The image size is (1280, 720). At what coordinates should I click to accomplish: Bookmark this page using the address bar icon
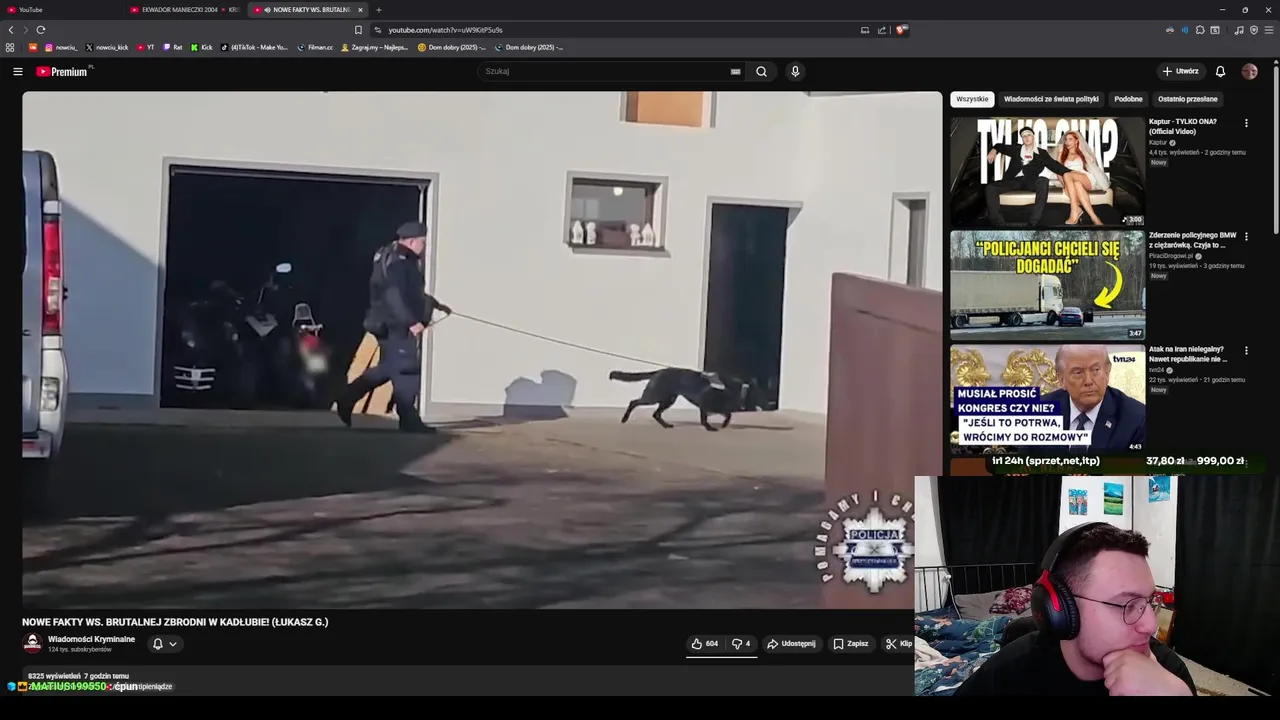click(358, 30)
